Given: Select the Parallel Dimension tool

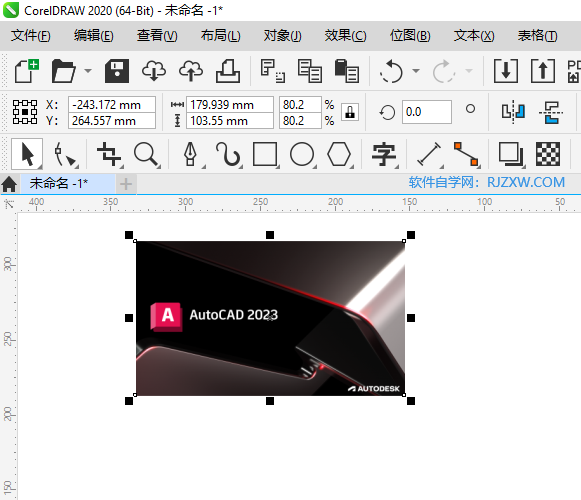Looking at the screenshot, I should click(429, 154).
